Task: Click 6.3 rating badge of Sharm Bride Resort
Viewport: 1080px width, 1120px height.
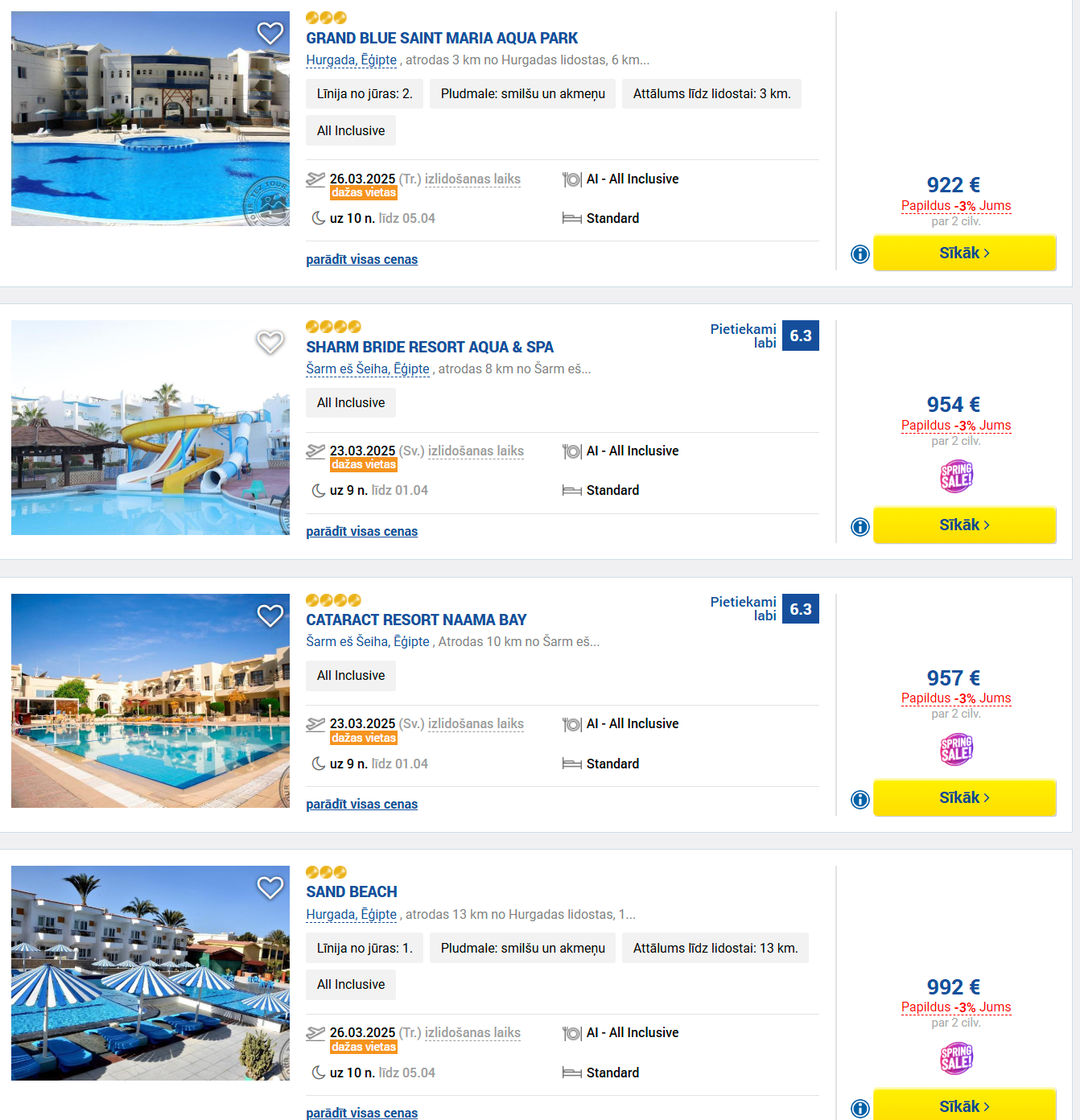Action: pos(801,336)
